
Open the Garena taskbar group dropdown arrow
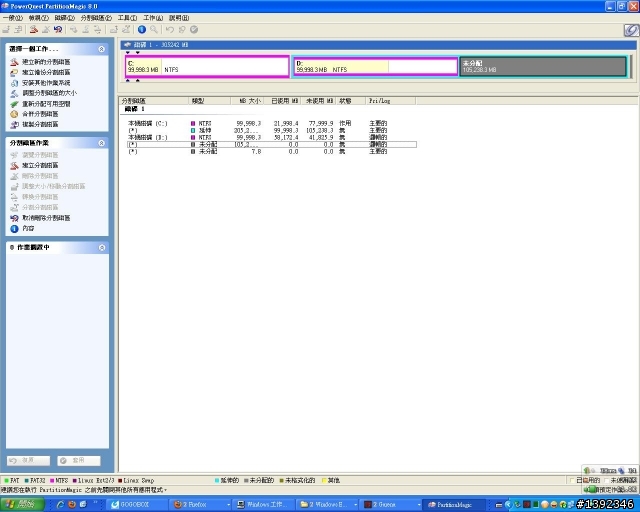tap(419, 505)
